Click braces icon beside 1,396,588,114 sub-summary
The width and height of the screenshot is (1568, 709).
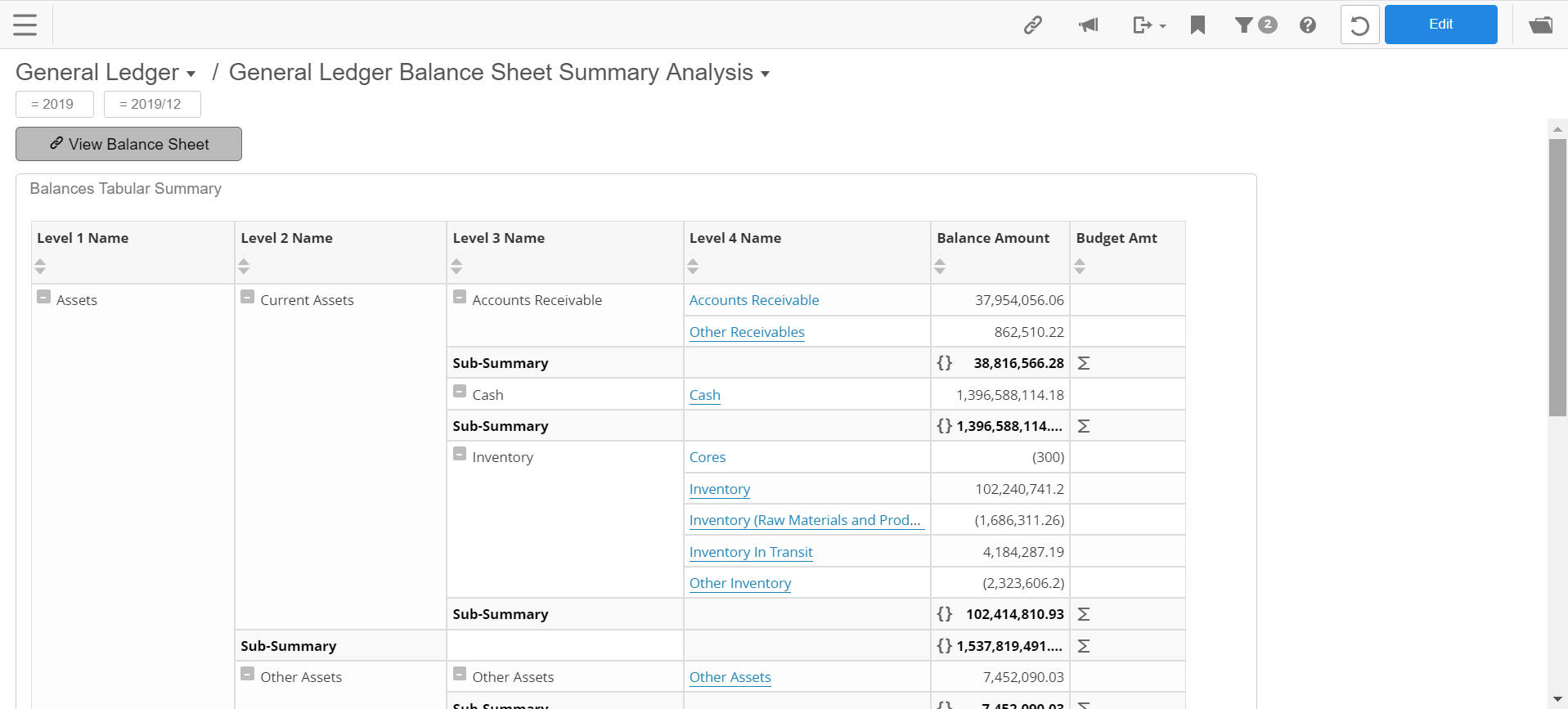(945, 426)
